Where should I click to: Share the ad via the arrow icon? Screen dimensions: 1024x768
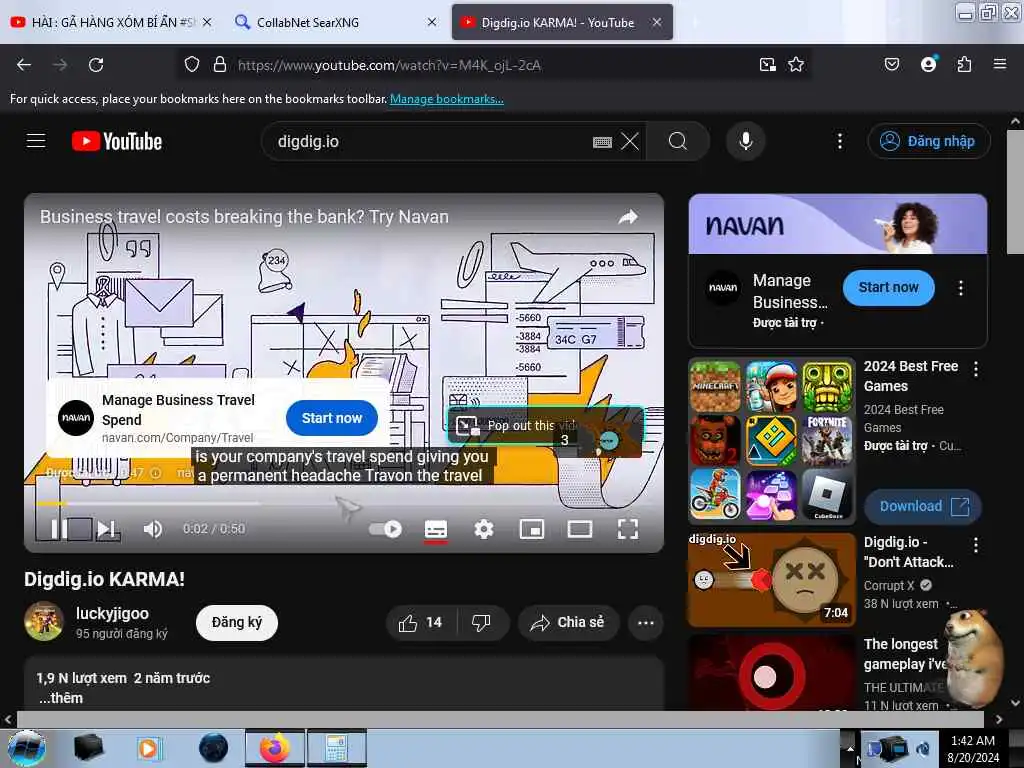coord(628,217)
